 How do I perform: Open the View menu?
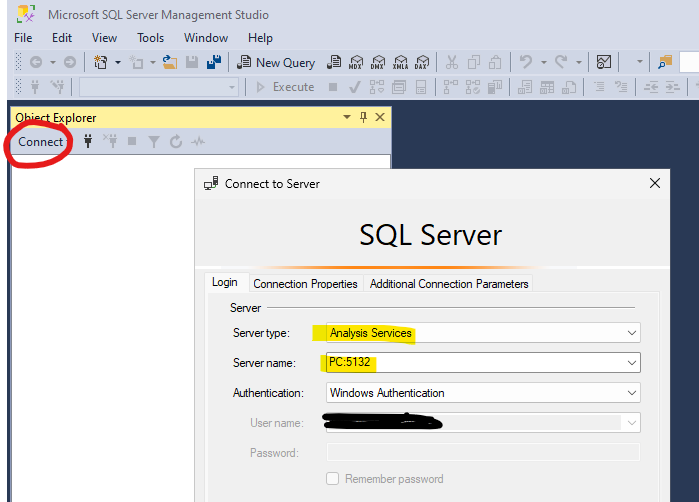point(104,38)
